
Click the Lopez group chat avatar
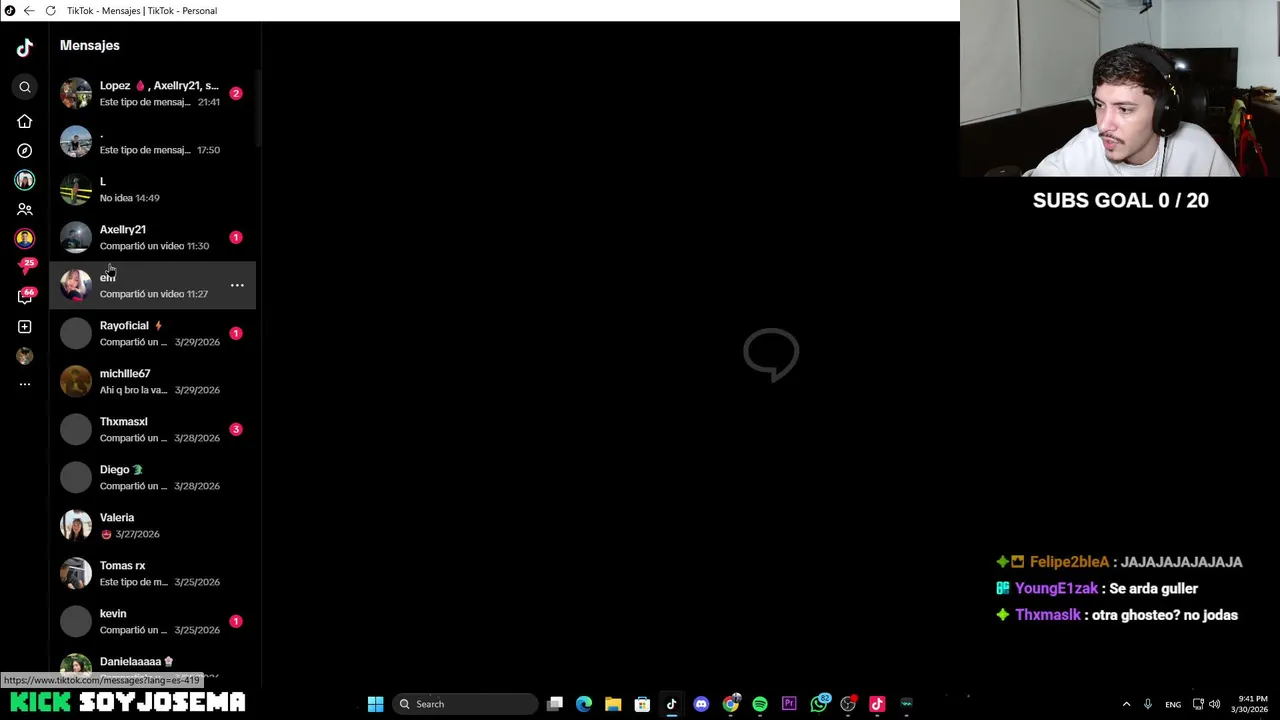[76, 93]
